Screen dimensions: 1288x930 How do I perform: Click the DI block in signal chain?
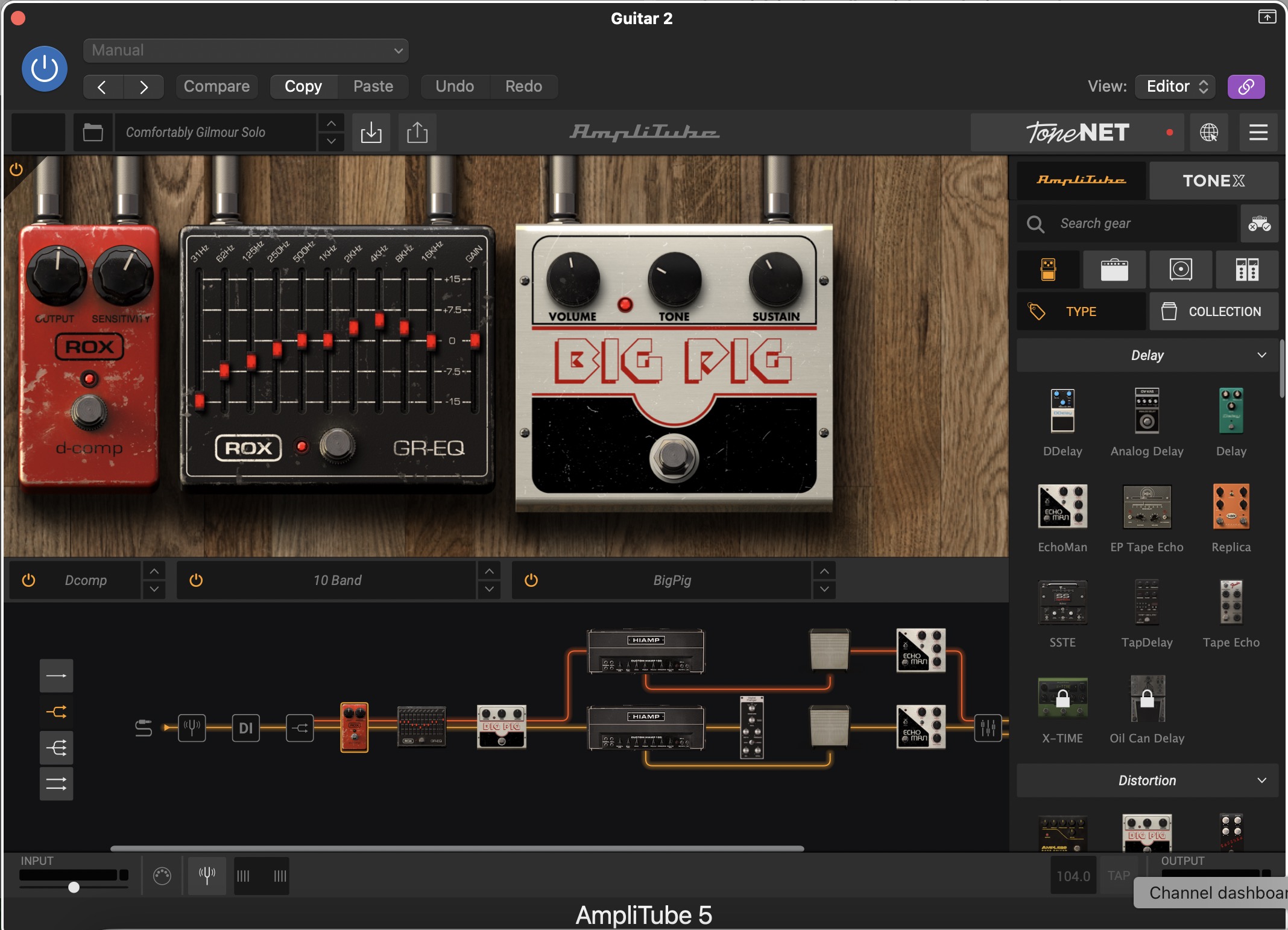pos(246,728)
